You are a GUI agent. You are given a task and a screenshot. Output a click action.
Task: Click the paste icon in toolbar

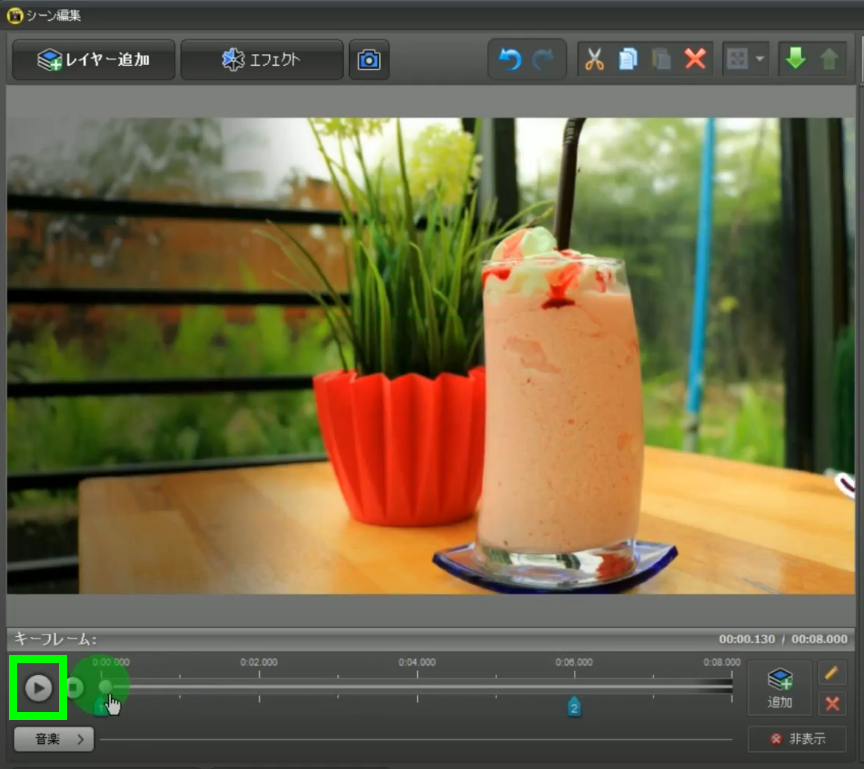pyautogui.click(x=661, y=60)
